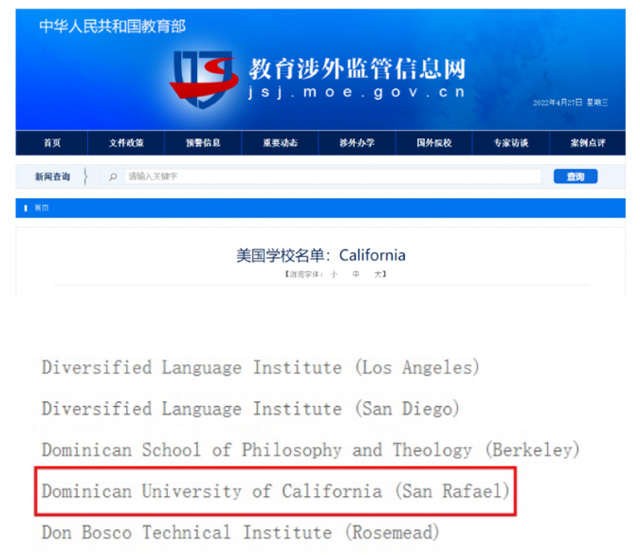Click the 教育涉外监管信息网 site title
This screenshot has height=555, width=640.
[357, 69]
